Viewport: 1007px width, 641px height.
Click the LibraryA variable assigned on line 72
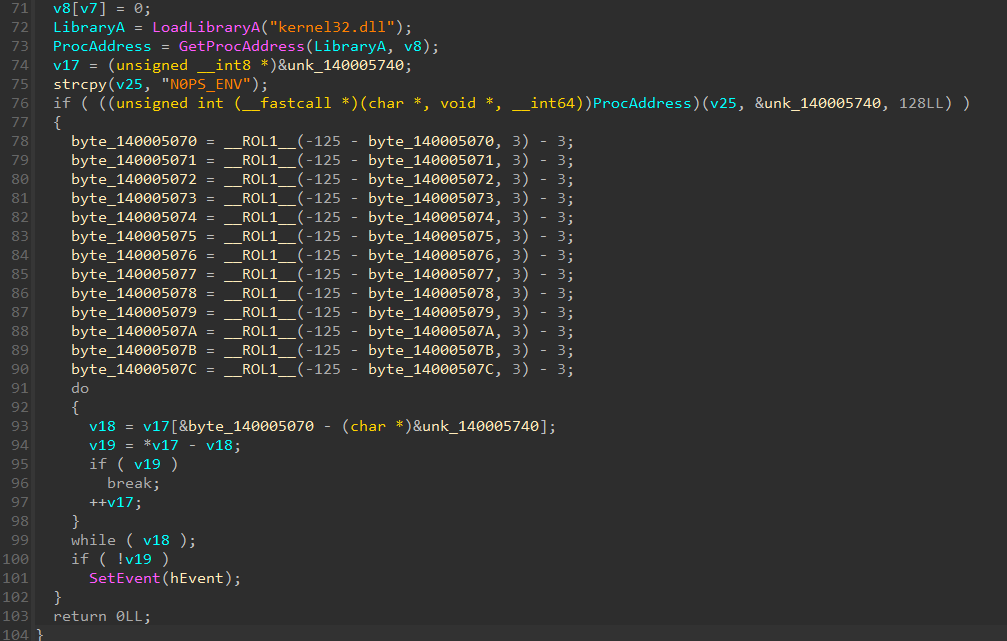(89, 27)
